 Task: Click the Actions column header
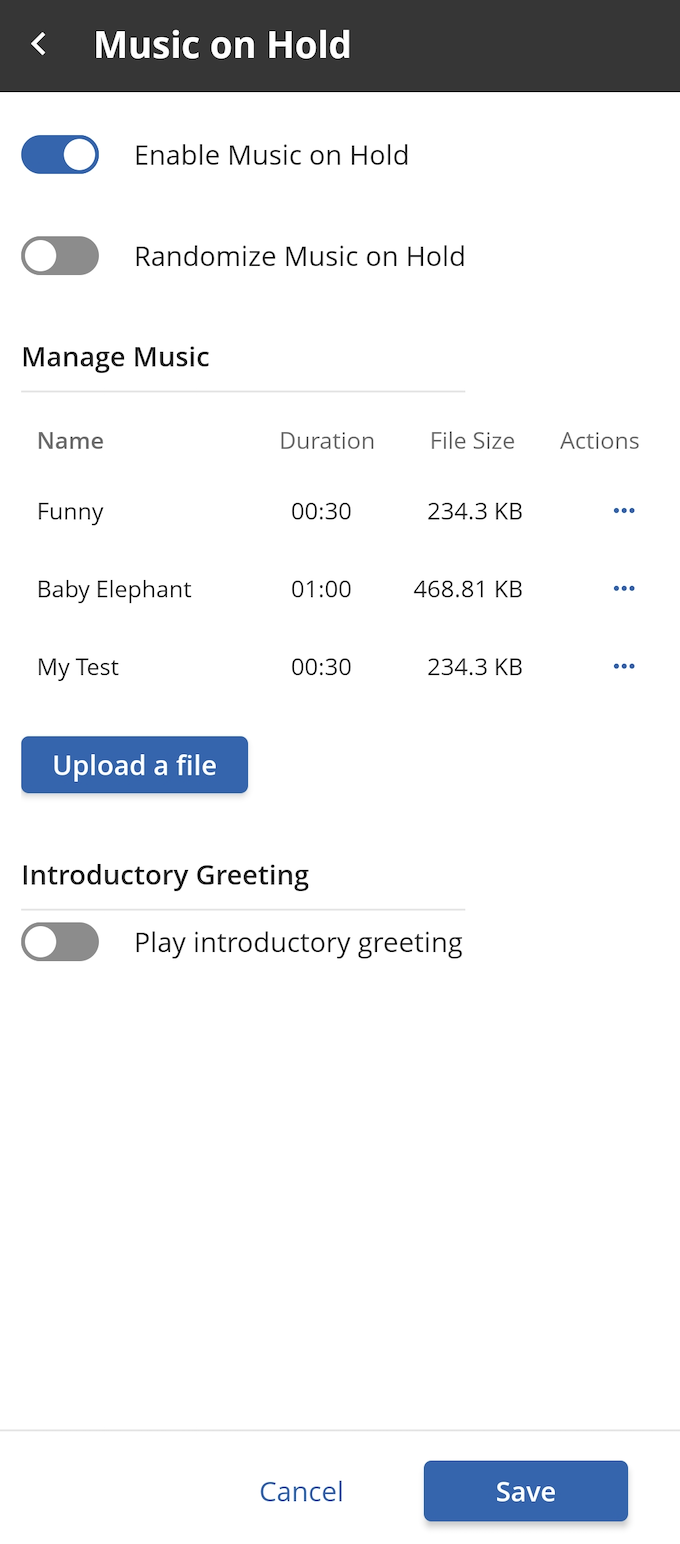[599, 441]
